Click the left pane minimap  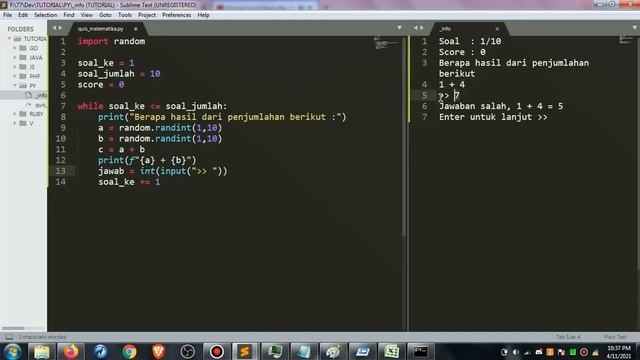386,43
